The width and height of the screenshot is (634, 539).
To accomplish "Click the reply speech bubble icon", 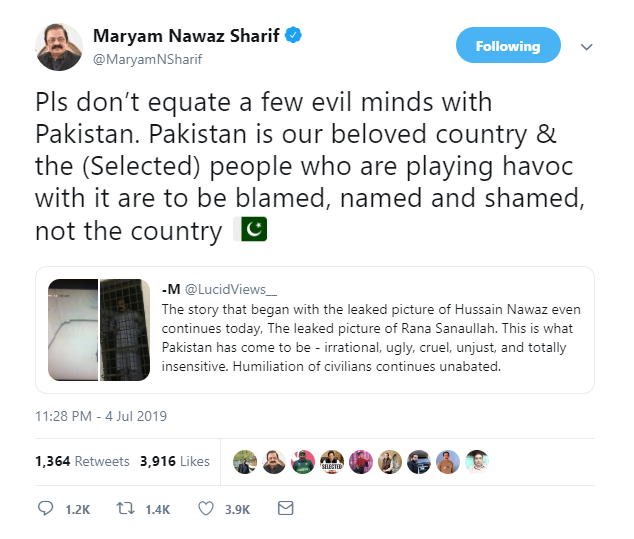I will (x=45, y=509).
